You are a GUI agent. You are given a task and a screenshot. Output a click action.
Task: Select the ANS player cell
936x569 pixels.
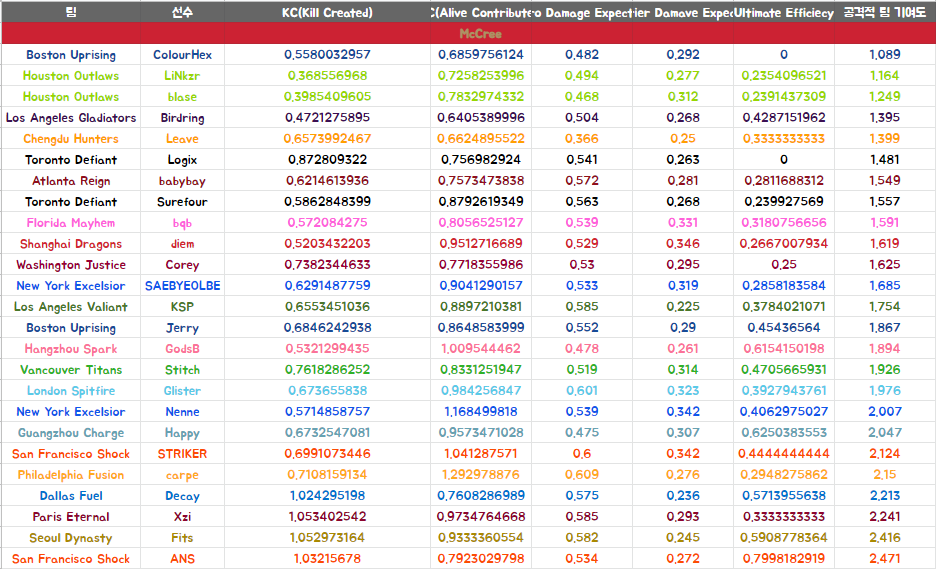(182, 559)
